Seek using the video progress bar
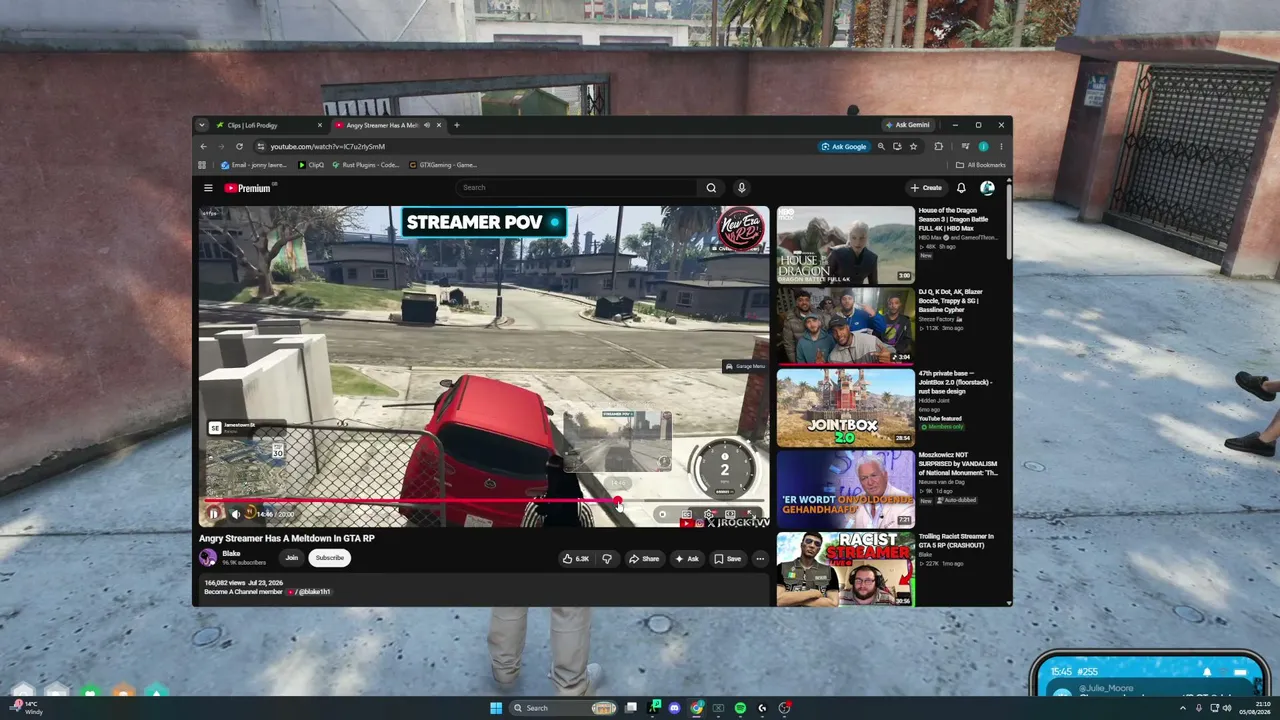 (484, 502)
